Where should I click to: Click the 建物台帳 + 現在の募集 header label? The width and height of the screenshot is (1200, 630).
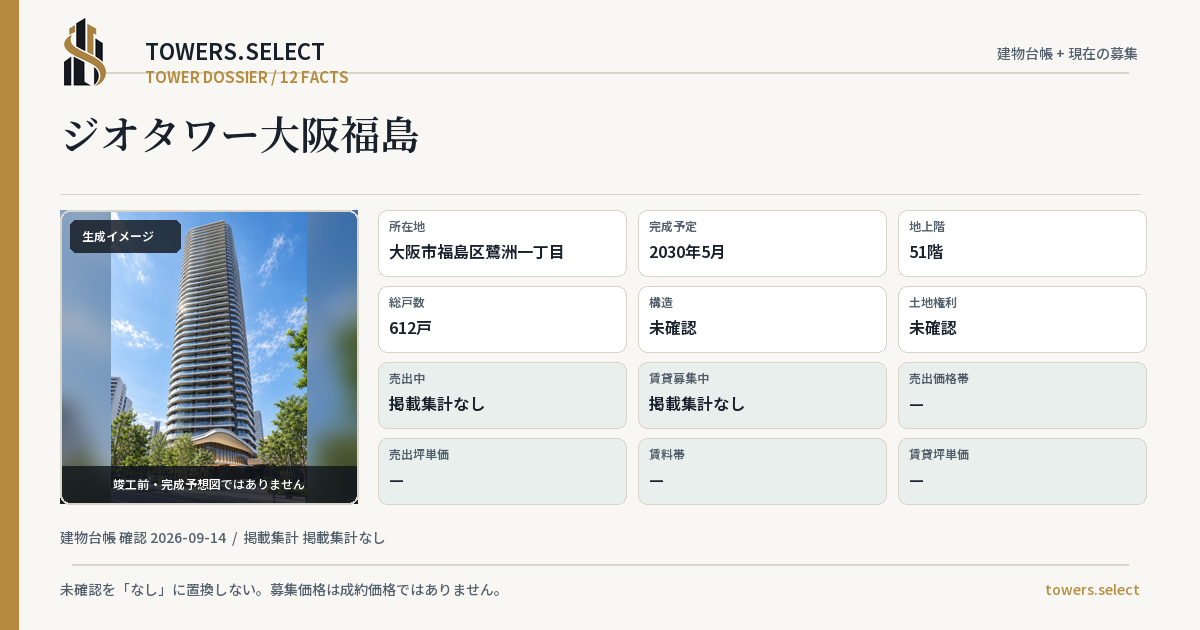tap(1067, 54)
